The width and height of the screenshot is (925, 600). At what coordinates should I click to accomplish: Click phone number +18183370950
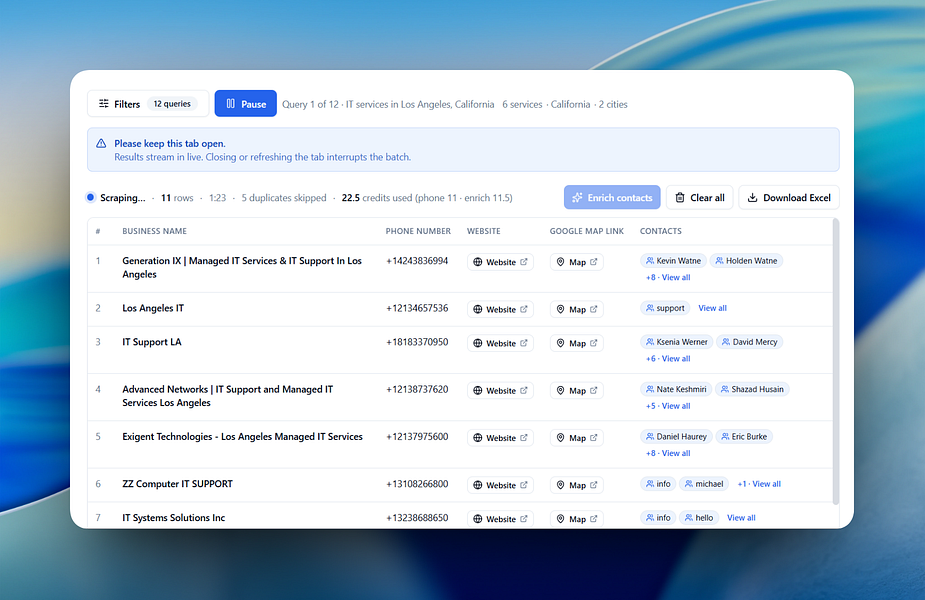click(x=417, y=342)
